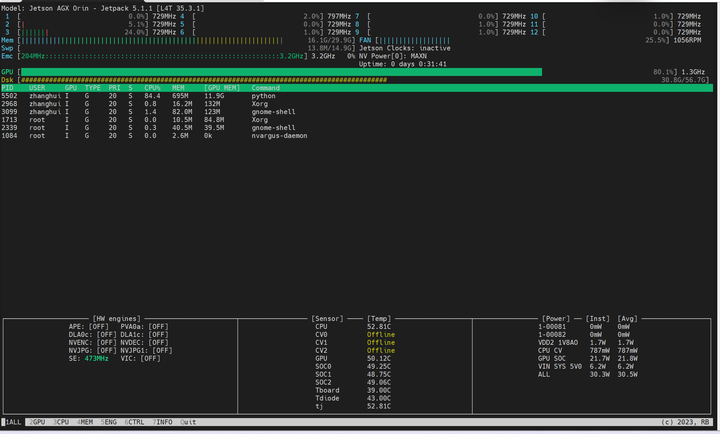Click the [GPU MEM] column header
This screenshot has height=434, width=720.
coord(222,88)
